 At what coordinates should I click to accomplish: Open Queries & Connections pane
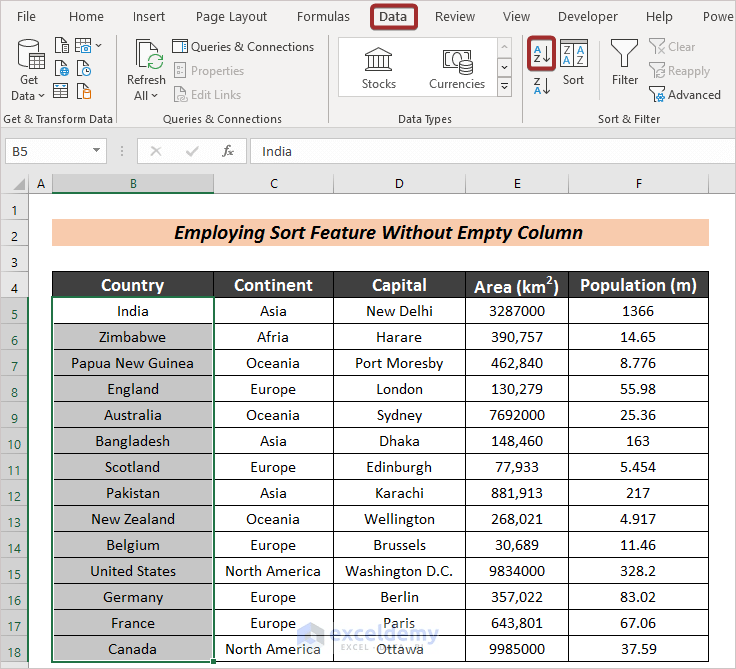(243, 46)
